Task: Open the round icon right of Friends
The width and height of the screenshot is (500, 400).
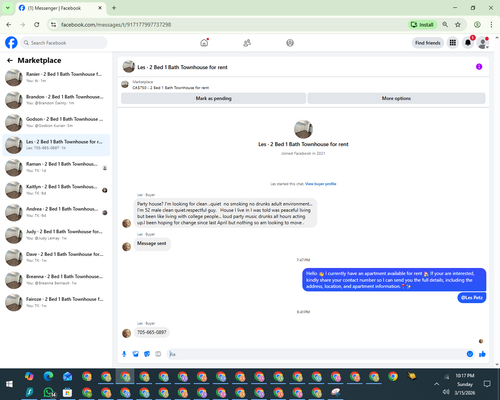Action: pyautogui.click(x=290, y=43)
